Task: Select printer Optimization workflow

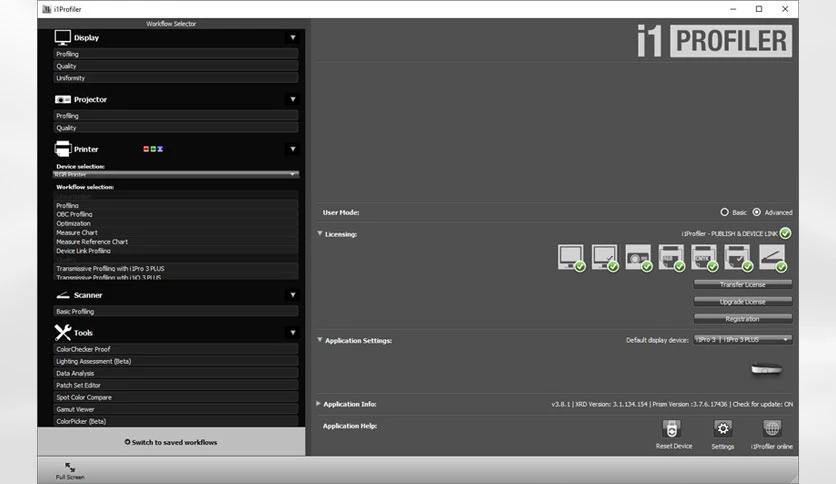Action: [x=176, y=223]
